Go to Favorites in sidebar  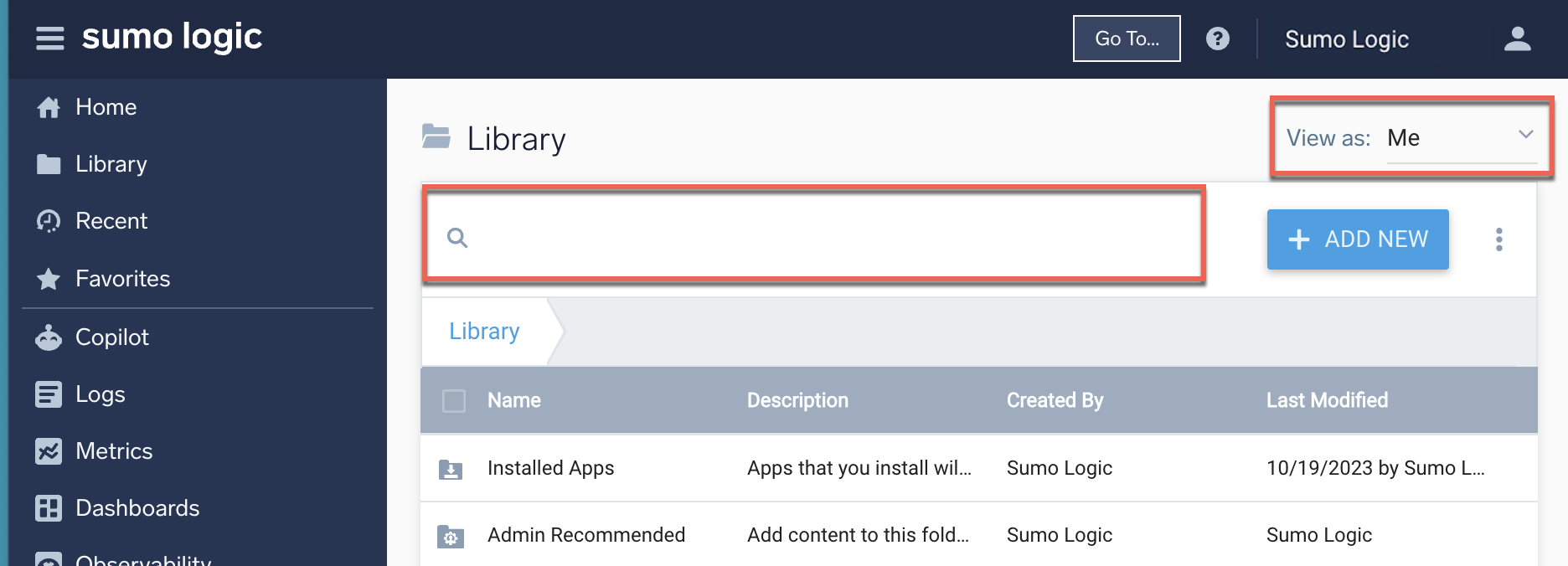[x=122, y=279]
